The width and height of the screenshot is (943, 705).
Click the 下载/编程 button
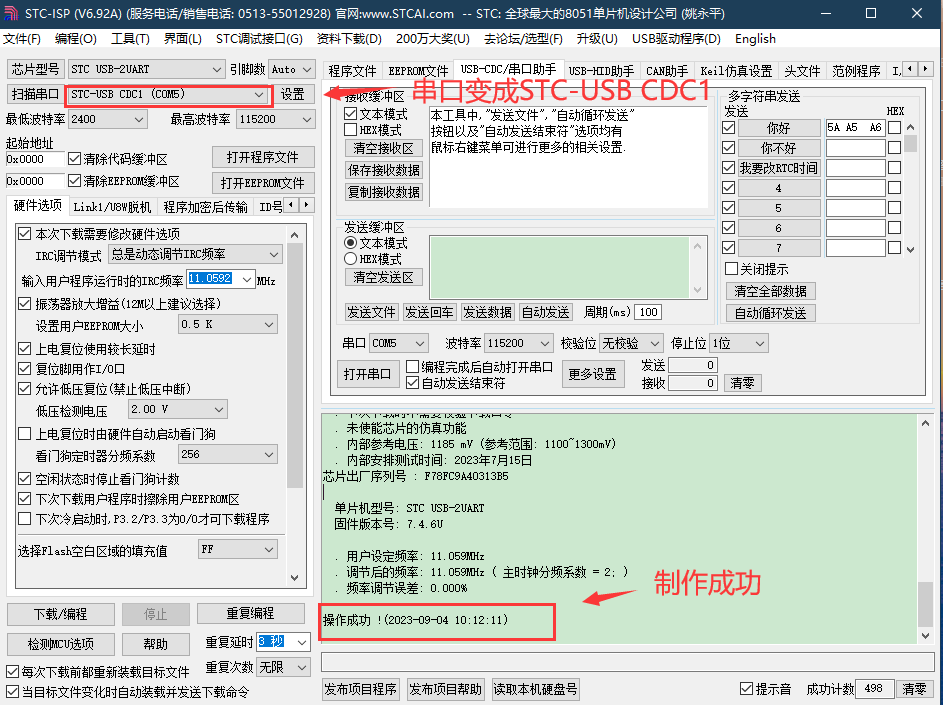(61, 614)
